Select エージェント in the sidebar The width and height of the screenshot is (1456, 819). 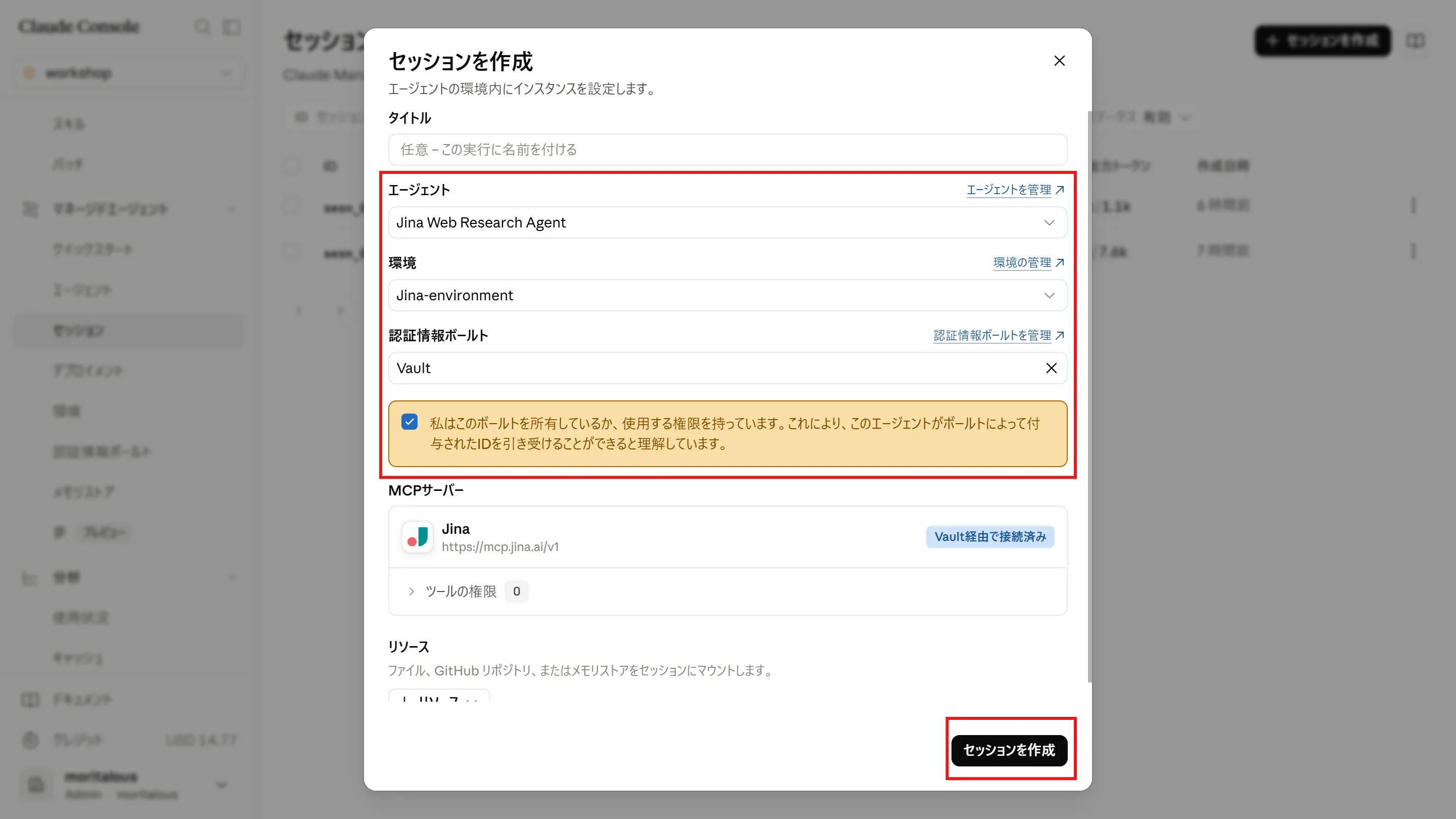82,290
